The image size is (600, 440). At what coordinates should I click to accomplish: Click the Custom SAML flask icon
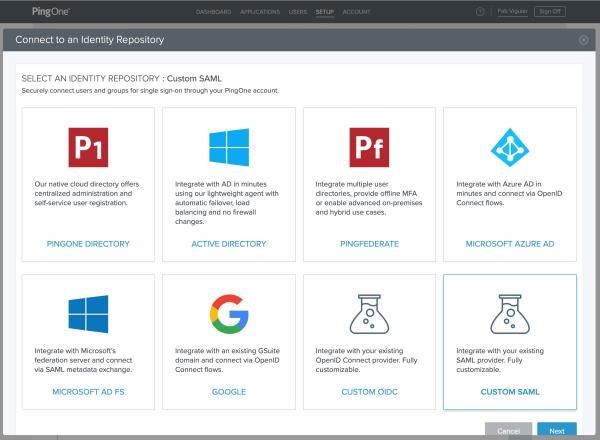(510, 314)
